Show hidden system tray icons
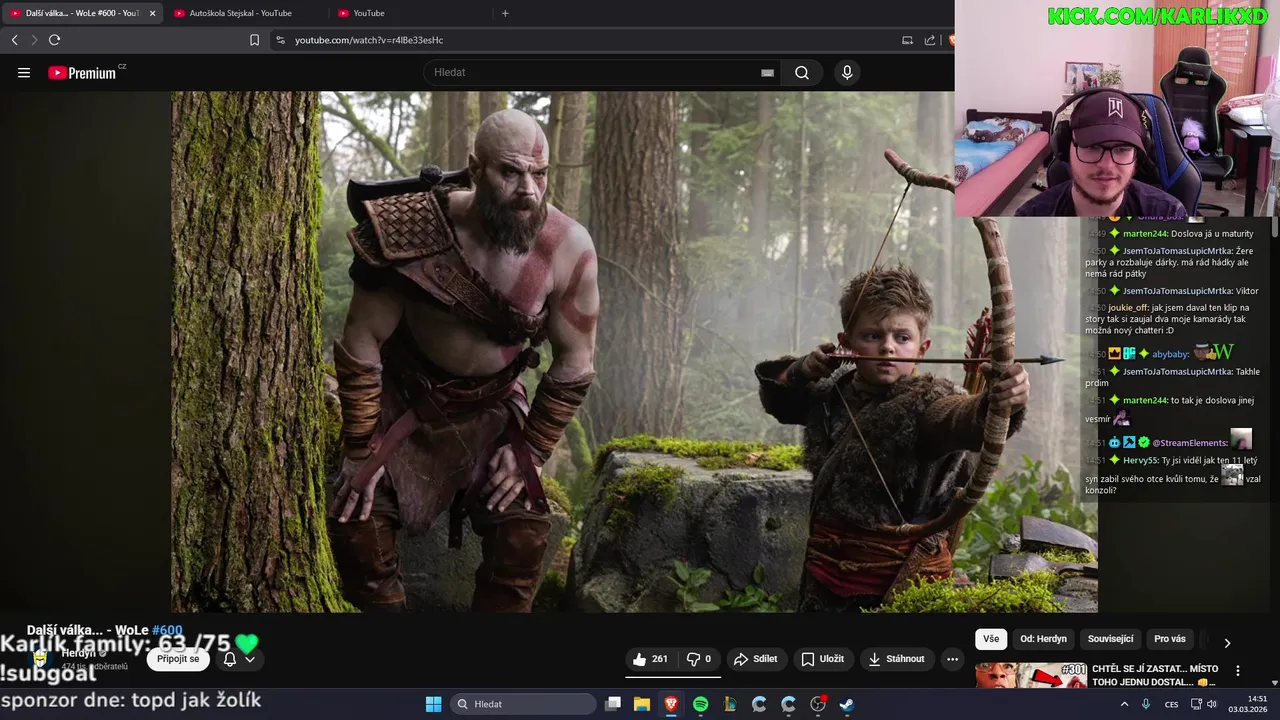This screenshot has width=1280, height=720. tap(1125, 704)
